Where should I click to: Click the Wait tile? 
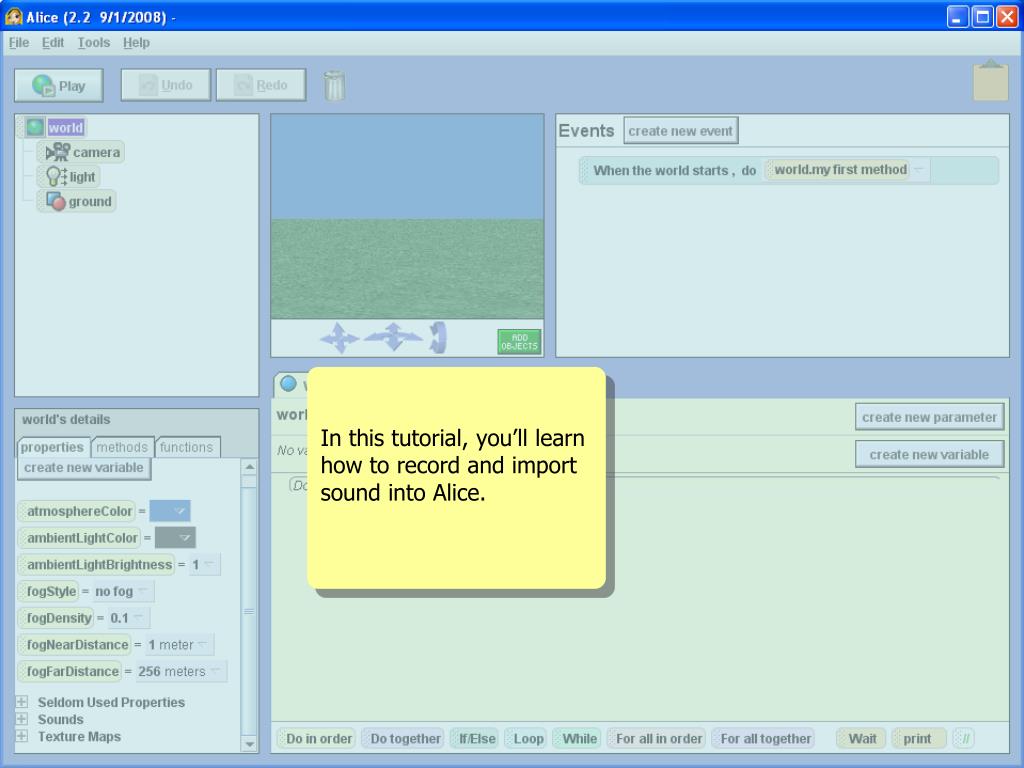pos(862,739)
